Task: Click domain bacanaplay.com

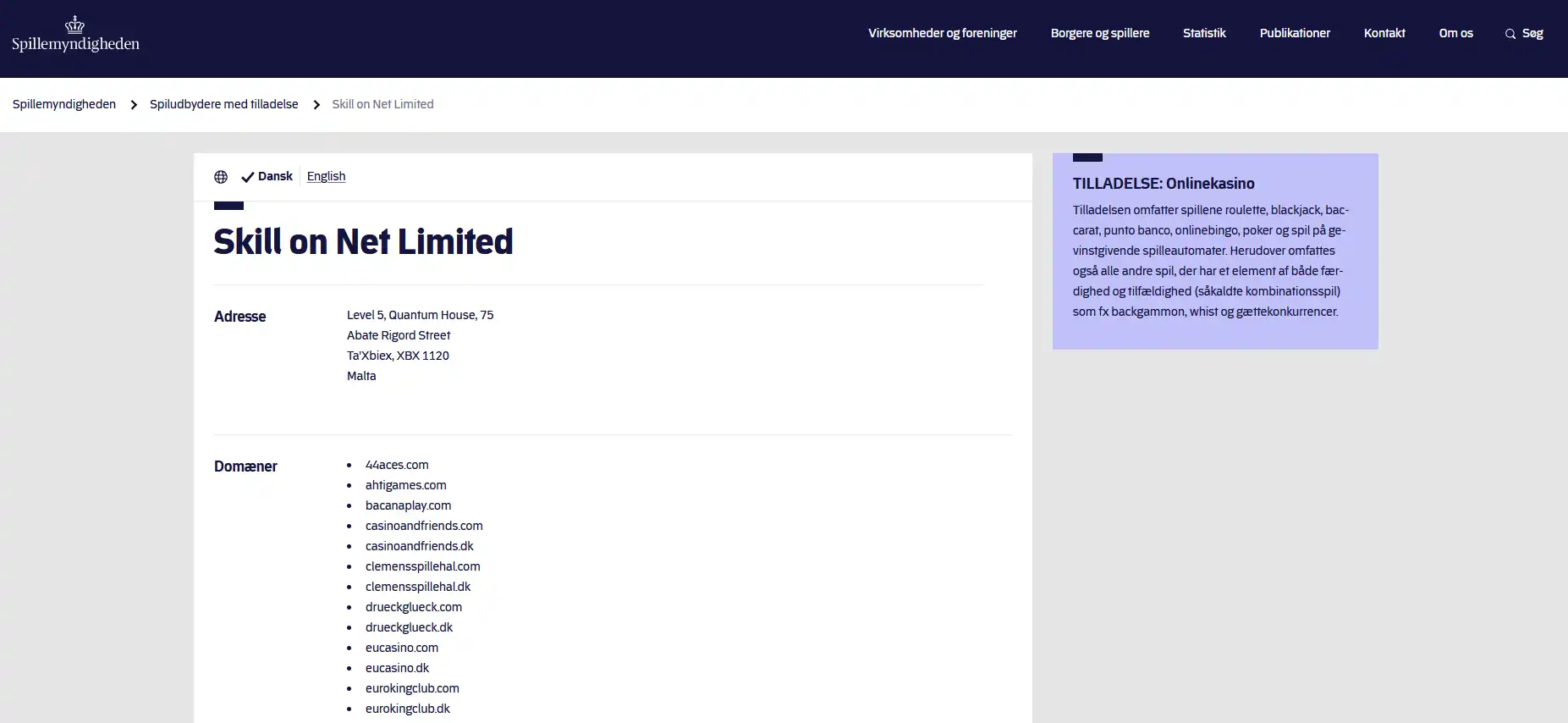Action: click(408, 505)
